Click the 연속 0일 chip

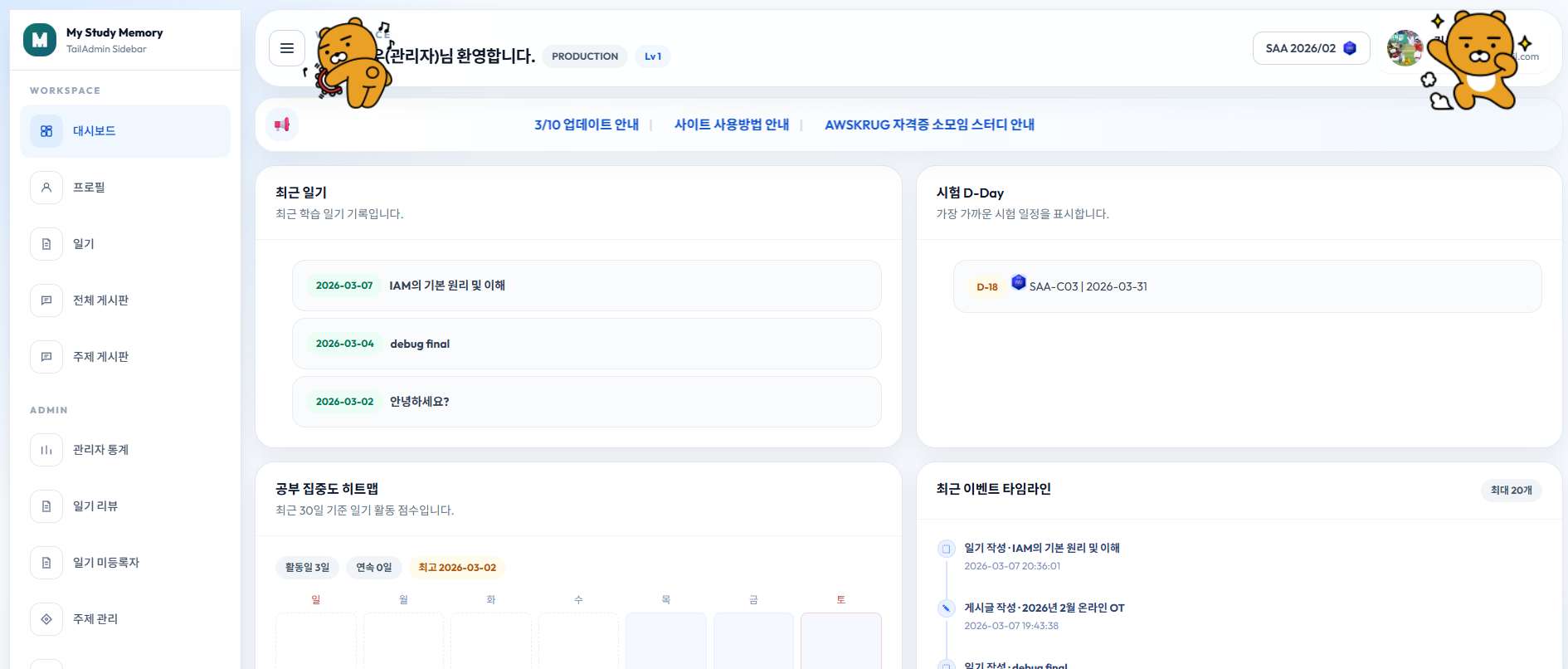pyautogui.click(x=374, y=568)
